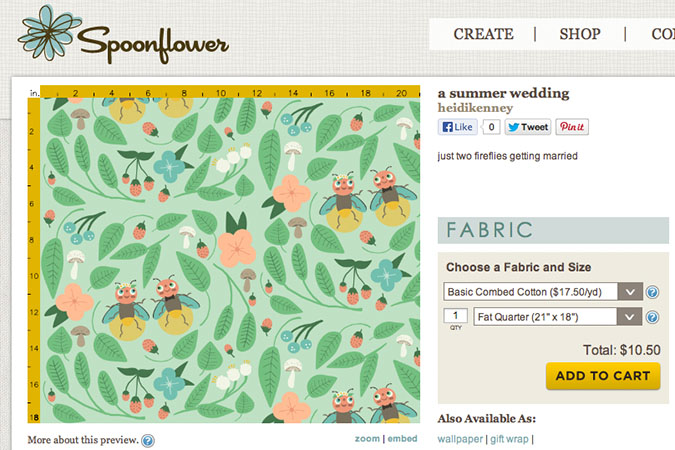View the design as wallpaper
Viewport: 675px width, 450px height.
(460, 439)
